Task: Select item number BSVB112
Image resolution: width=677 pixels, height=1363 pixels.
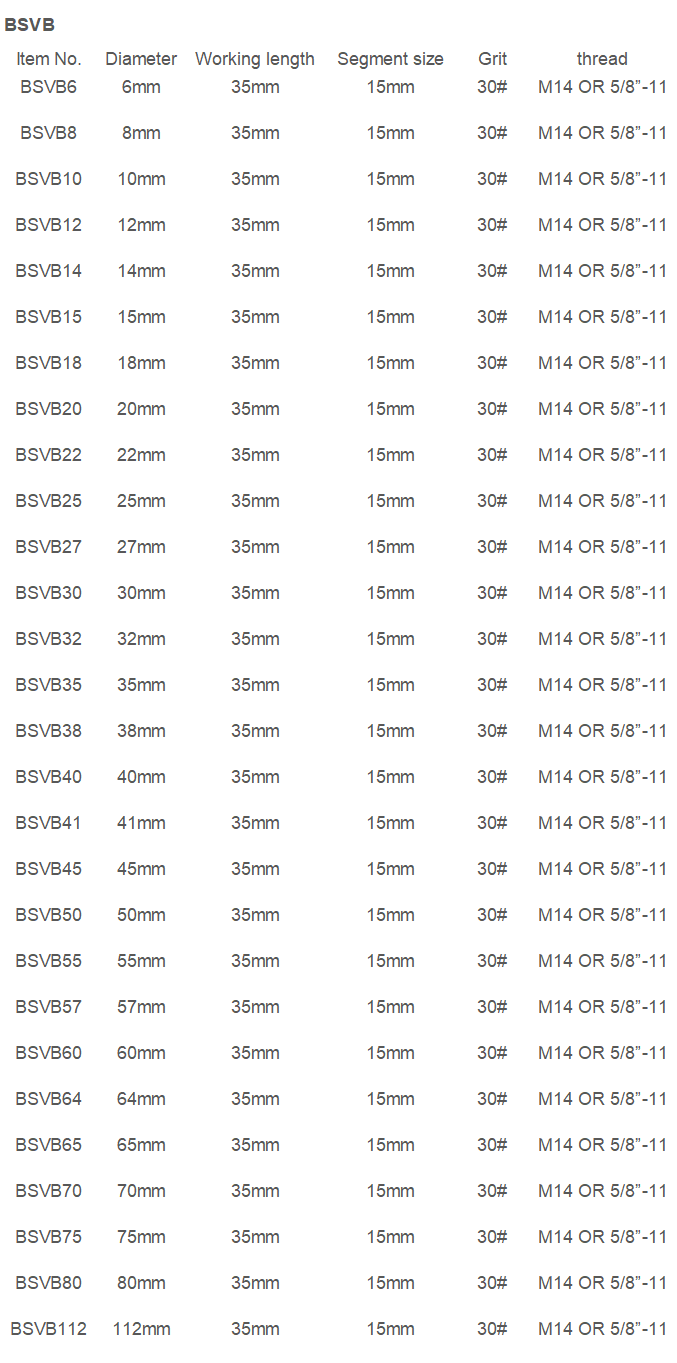Action: 49,1329
